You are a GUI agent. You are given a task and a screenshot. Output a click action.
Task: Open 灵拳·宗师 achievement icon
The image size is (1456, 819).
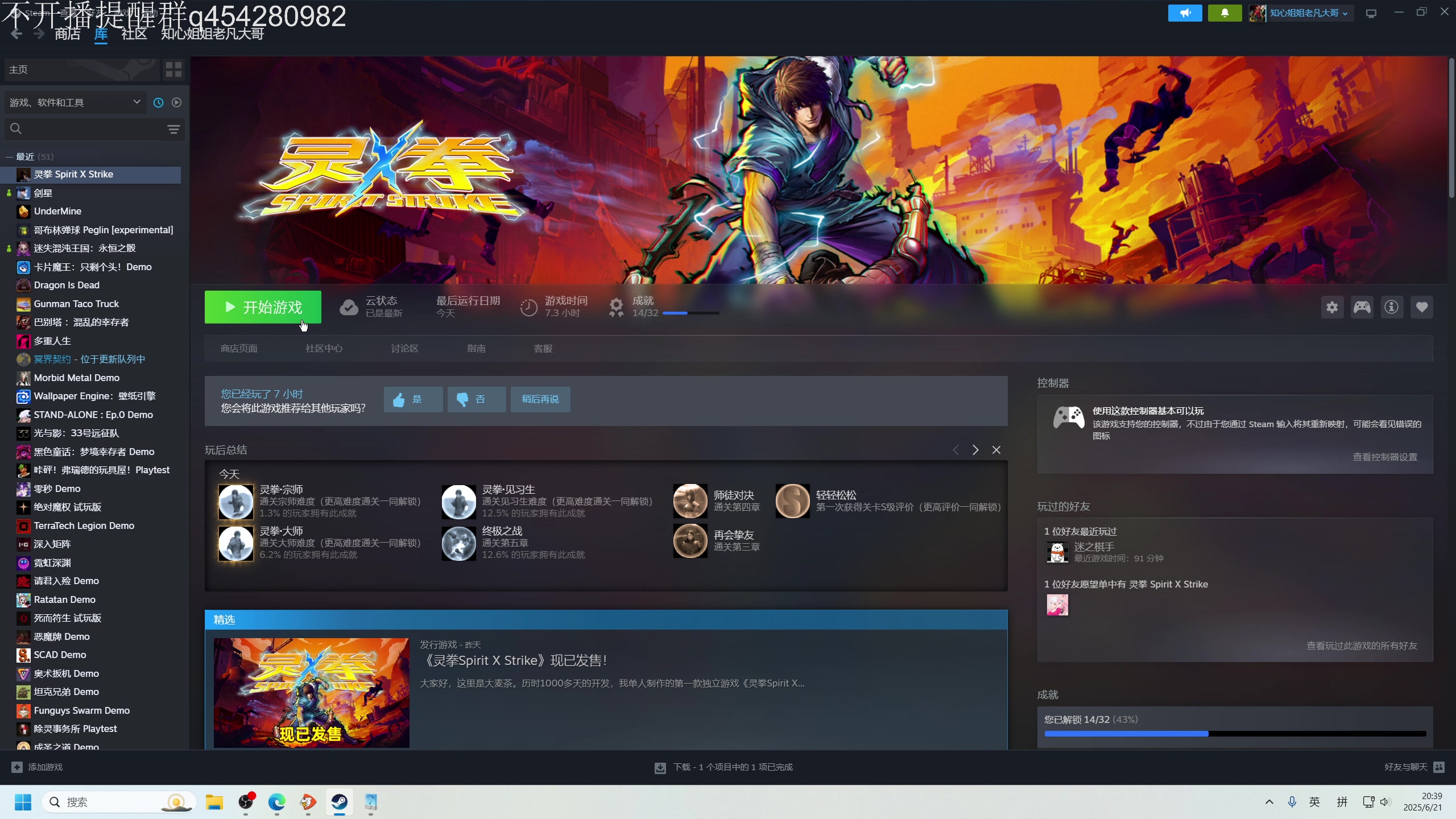pos(235,501)
